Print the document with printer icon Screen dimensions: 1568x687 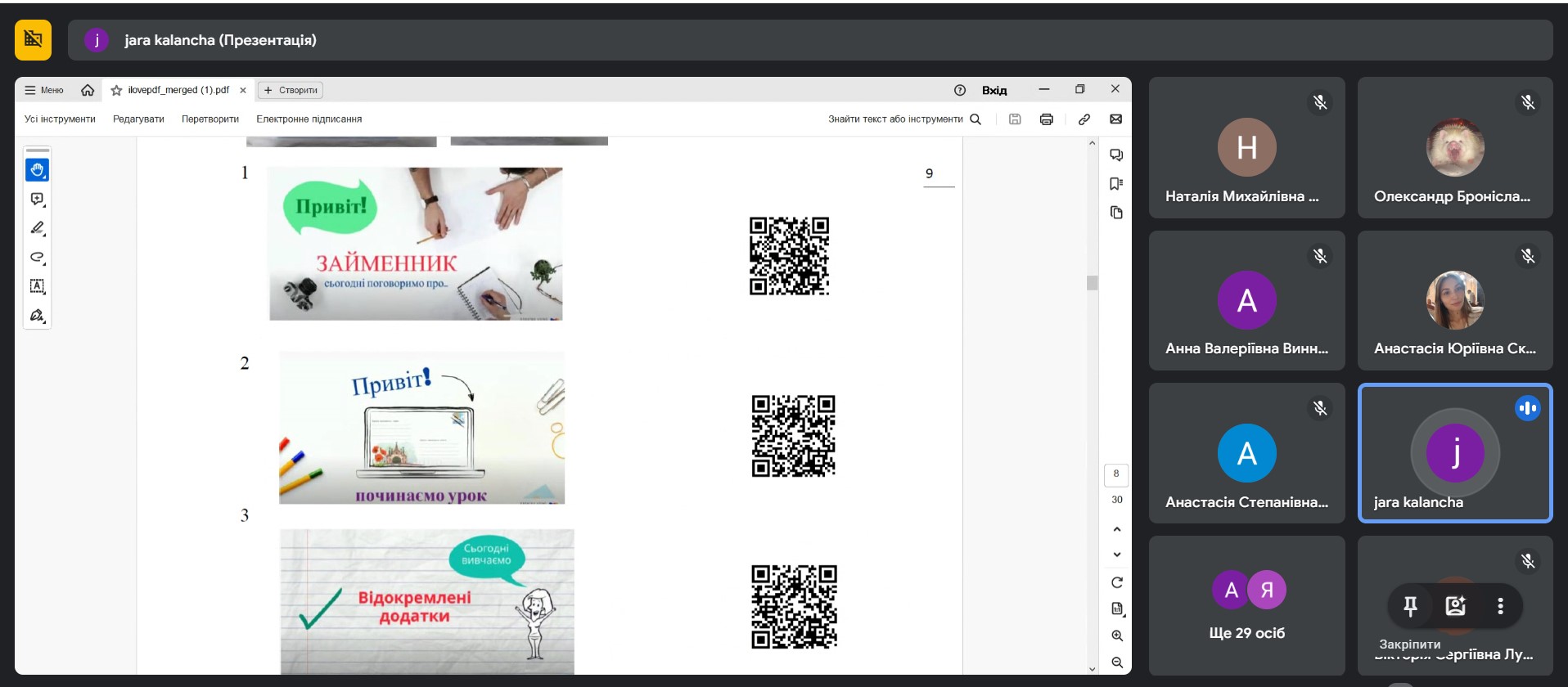1046,119
